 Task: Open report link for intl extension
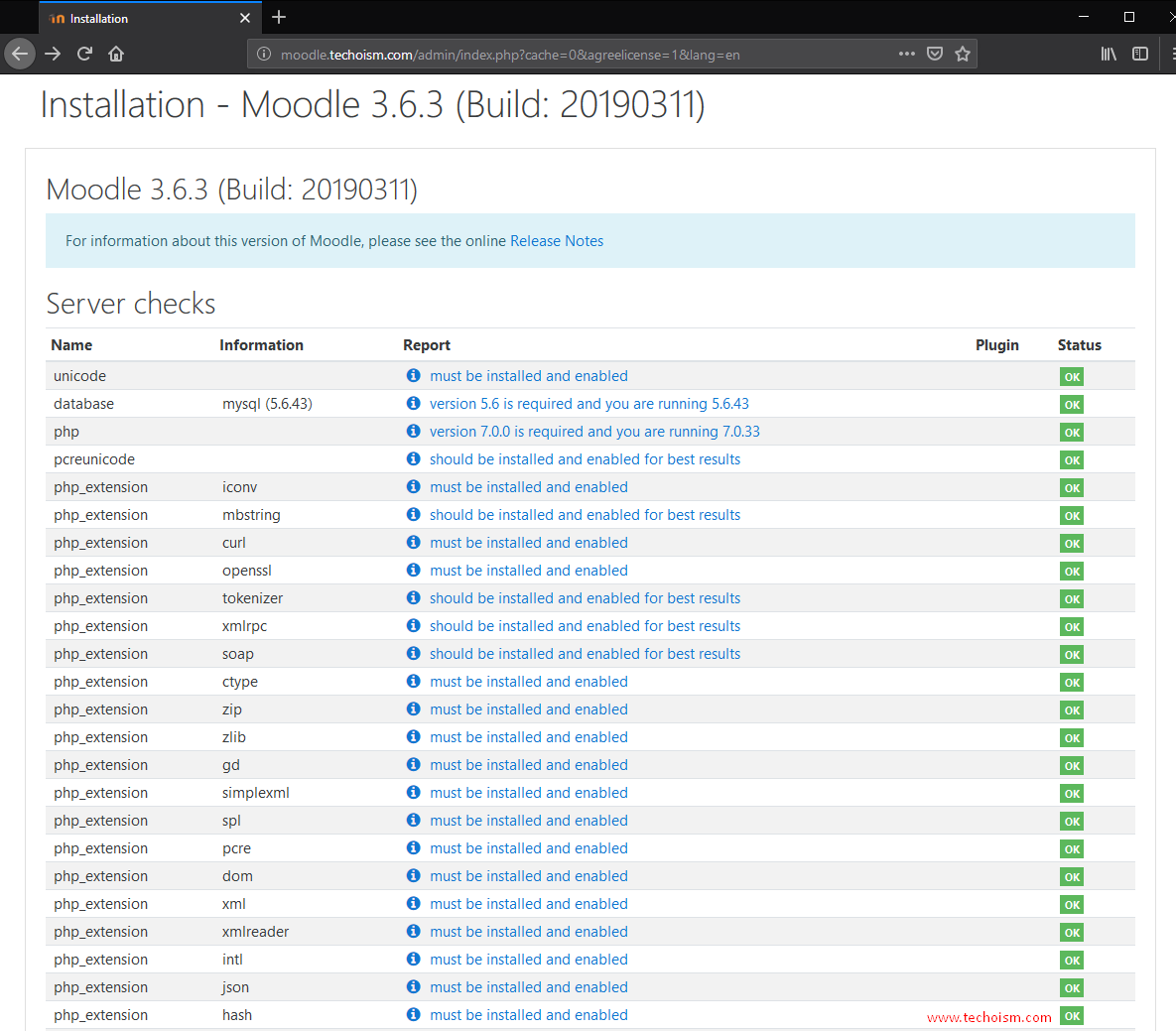click(x=529, y=959)
